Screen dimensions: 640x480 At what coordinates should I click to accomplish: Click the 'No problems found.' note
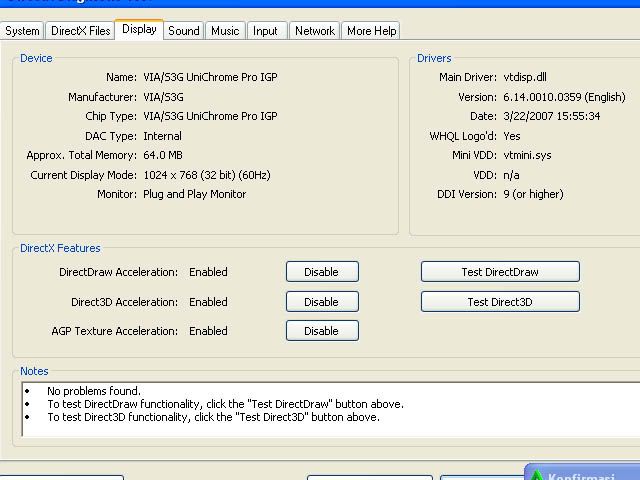tap(94, 391)
